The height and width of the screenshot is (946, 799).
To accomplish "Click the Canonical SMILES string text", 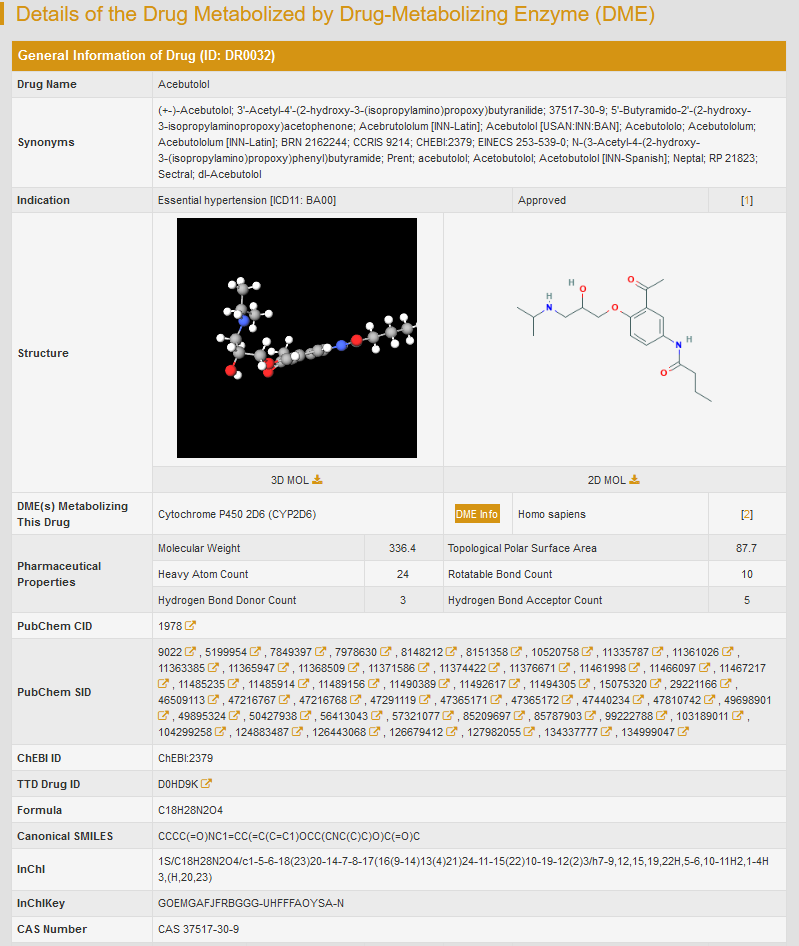I will (x=289, y=836).
